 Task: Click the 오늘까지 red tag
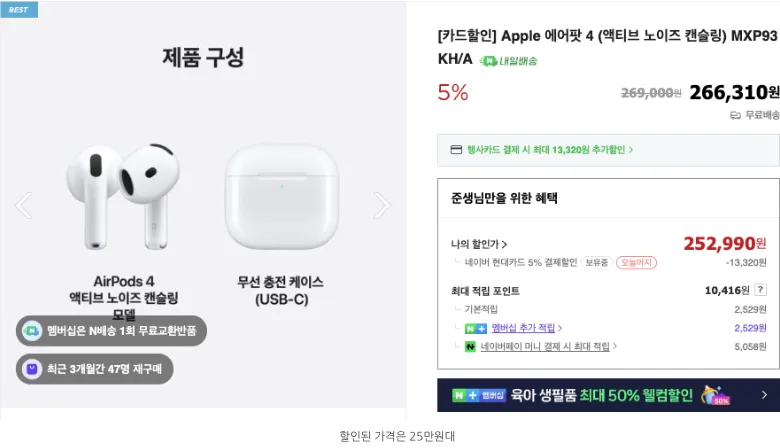click(636, 263)
